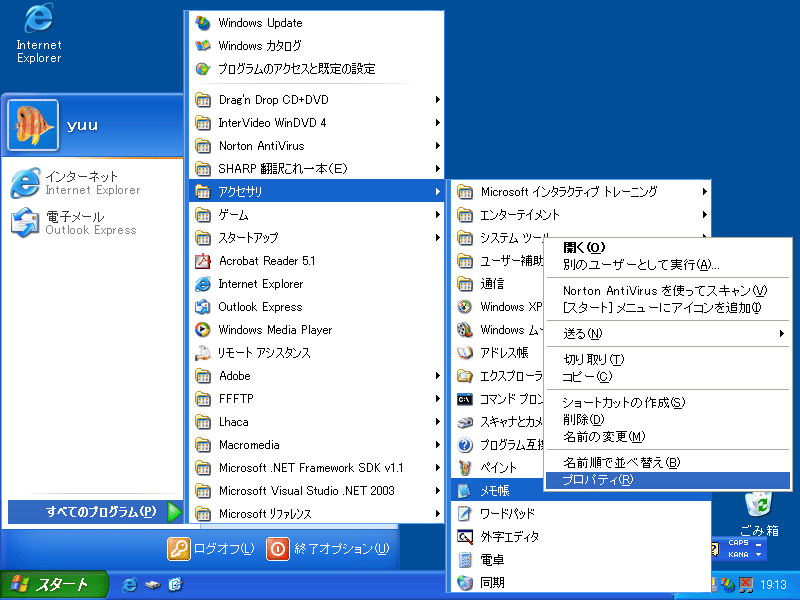Click the Internet Explorer desktop icon
This screenshot has height=600, width=800.
pos(38,20)
